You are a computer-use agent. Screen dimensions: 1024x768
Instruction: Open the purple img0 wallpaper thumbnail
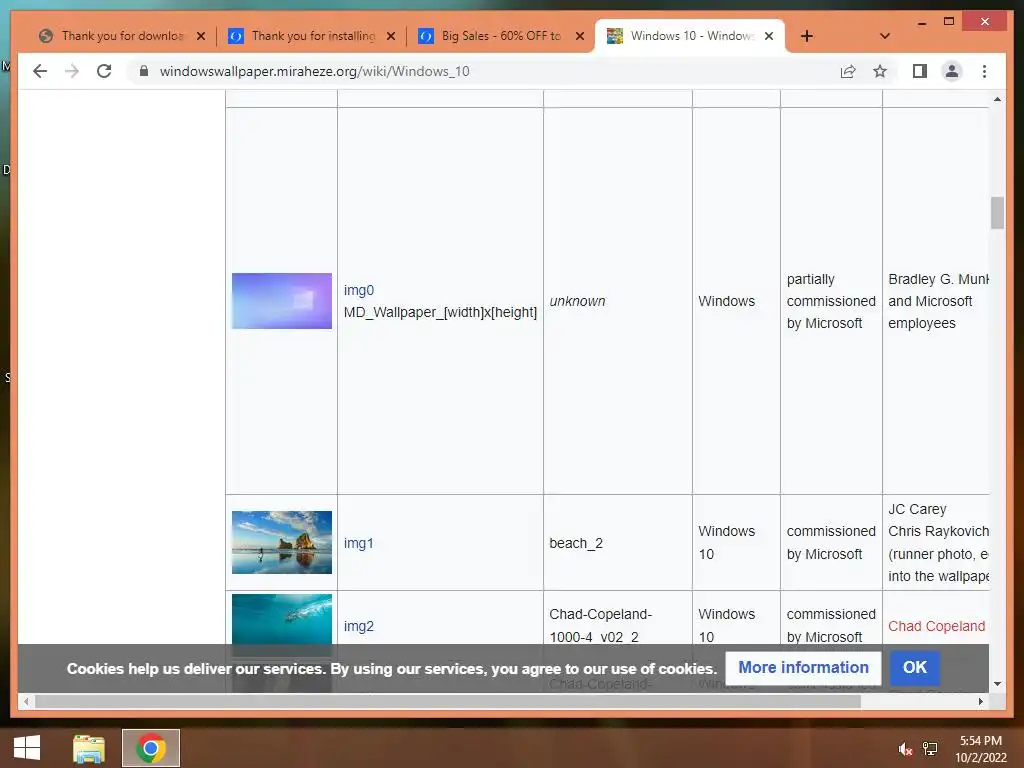pos(281,300)
